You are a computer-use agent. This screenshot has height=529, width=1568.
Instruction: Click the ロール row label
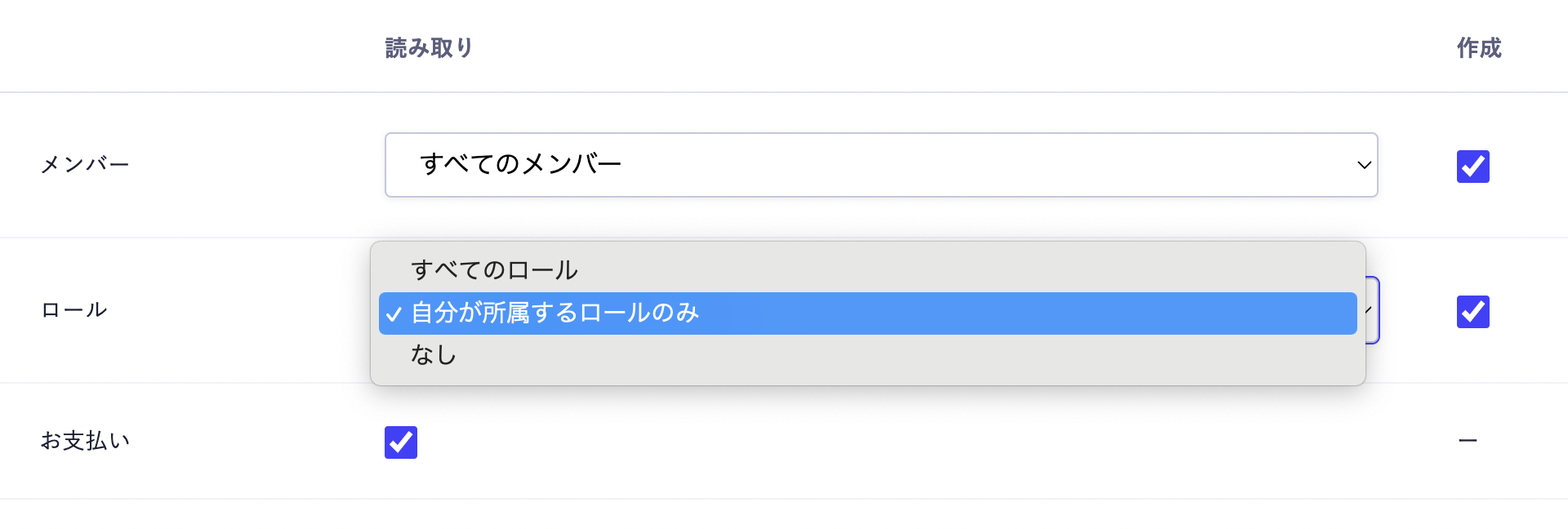coord(74,310)
